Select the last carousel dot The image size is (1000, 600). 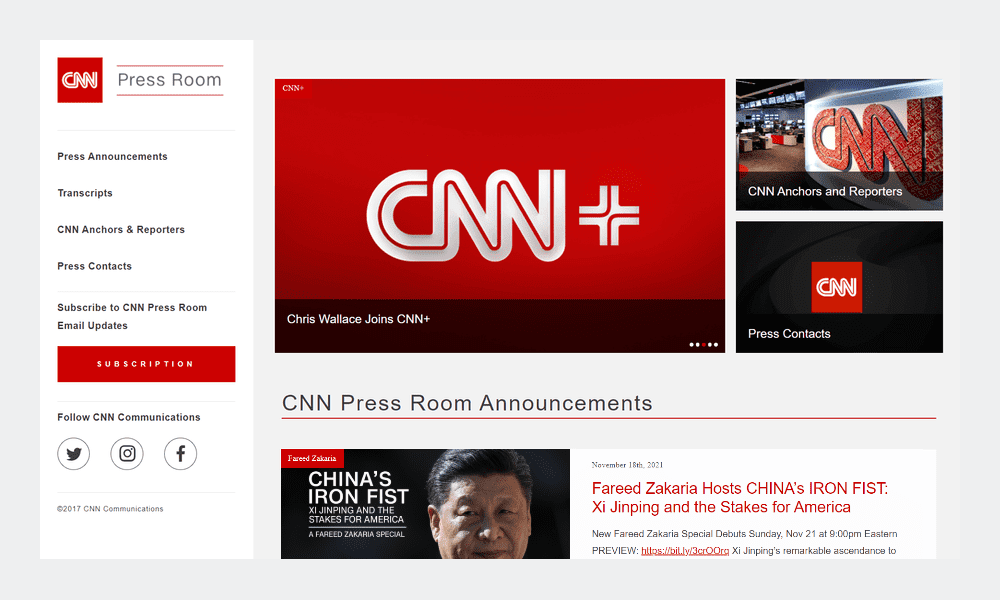click(x=716, y=345)
